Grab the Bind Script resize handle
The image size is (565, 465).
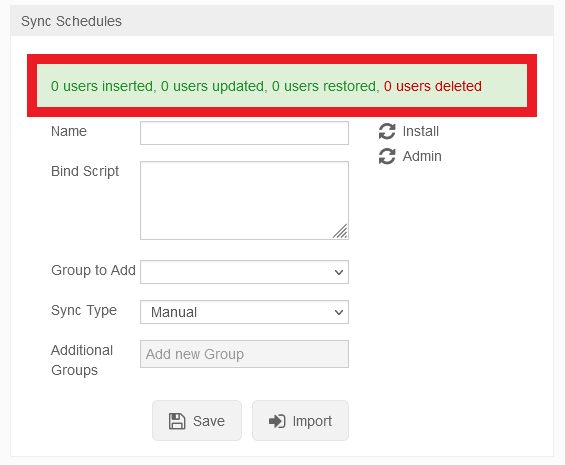pos(340,231)
